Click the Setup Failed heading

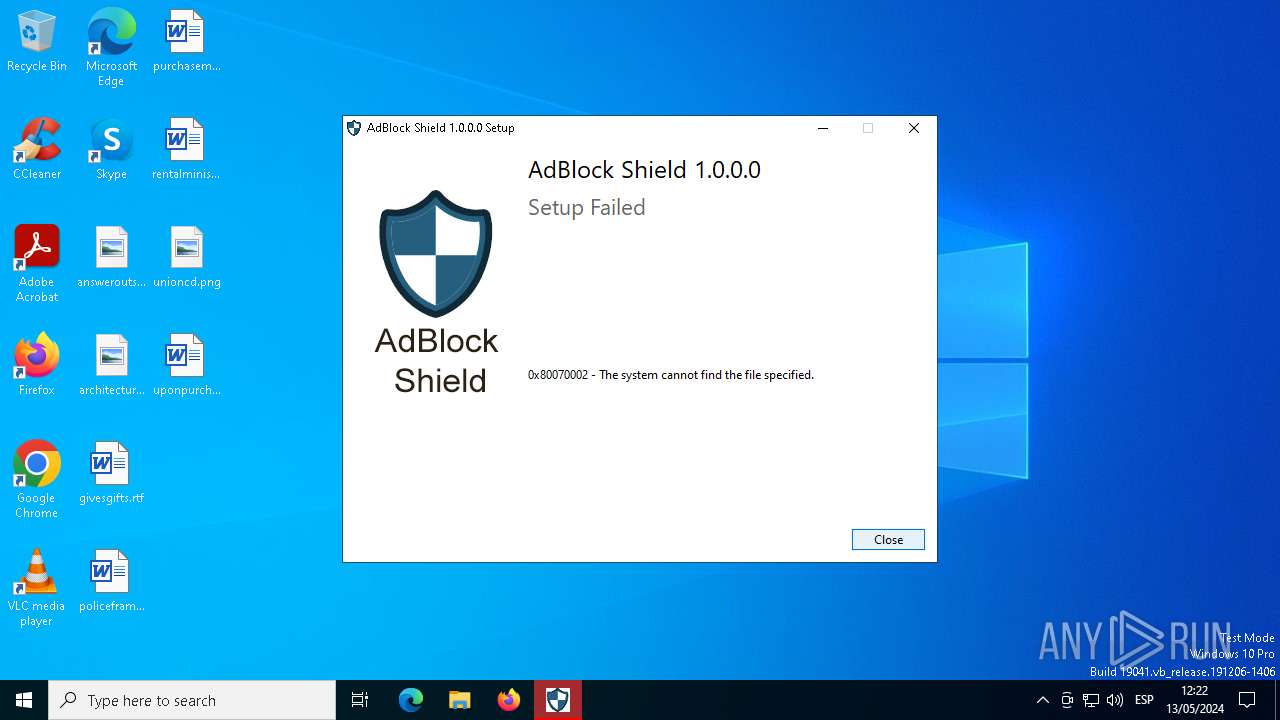click(587, 207)
